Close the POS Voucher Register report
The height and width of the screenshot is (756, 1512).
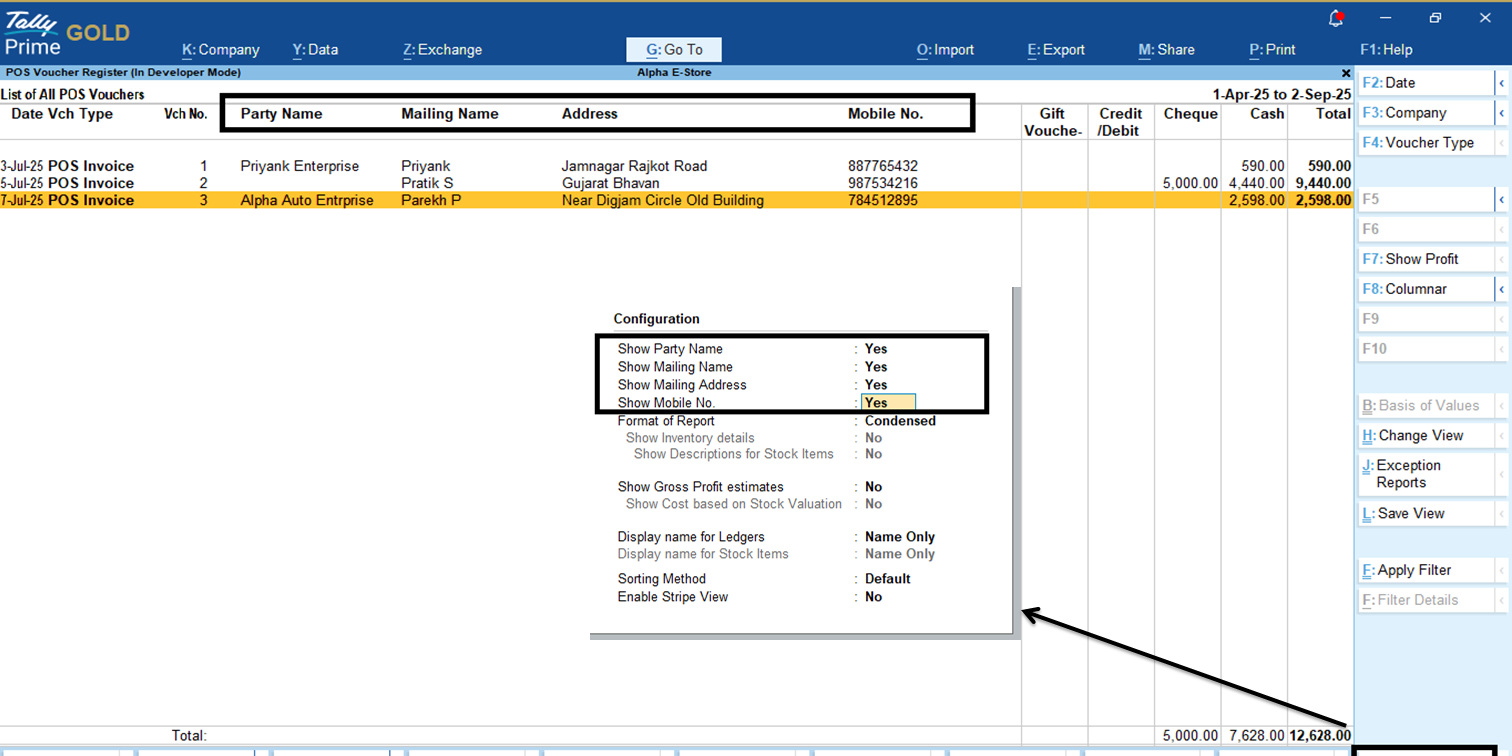(1345, 72)
